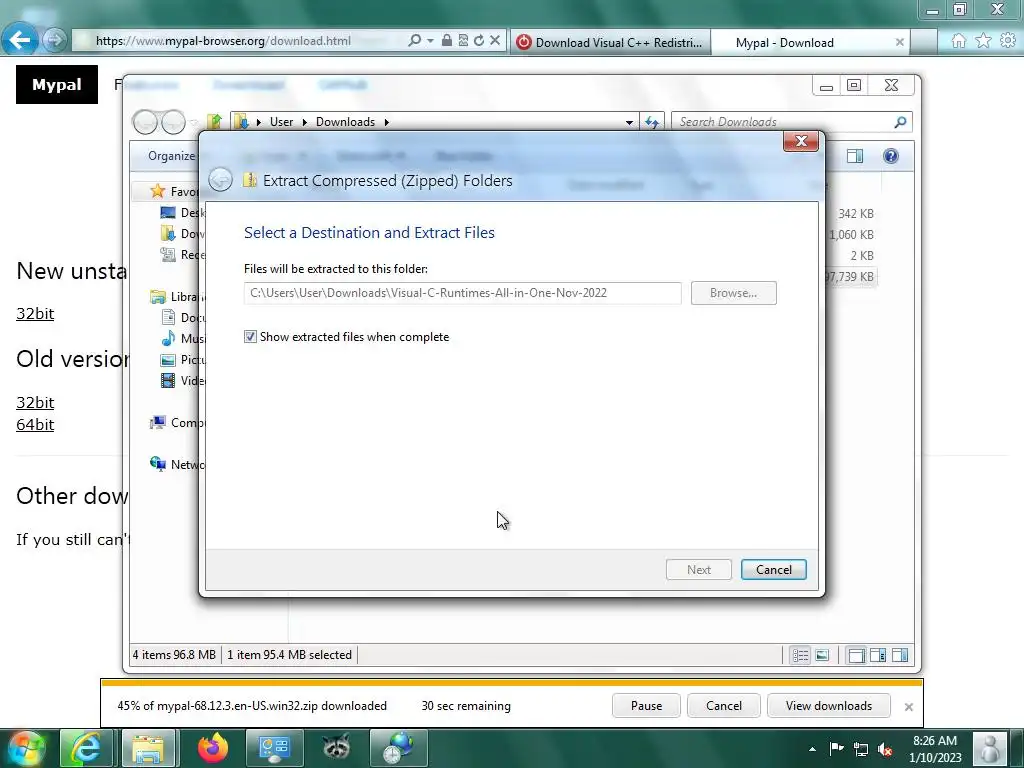Screen dimensions: 1024x768
Task: Launch Firefox from the taskbar
Action: [212, 748]
